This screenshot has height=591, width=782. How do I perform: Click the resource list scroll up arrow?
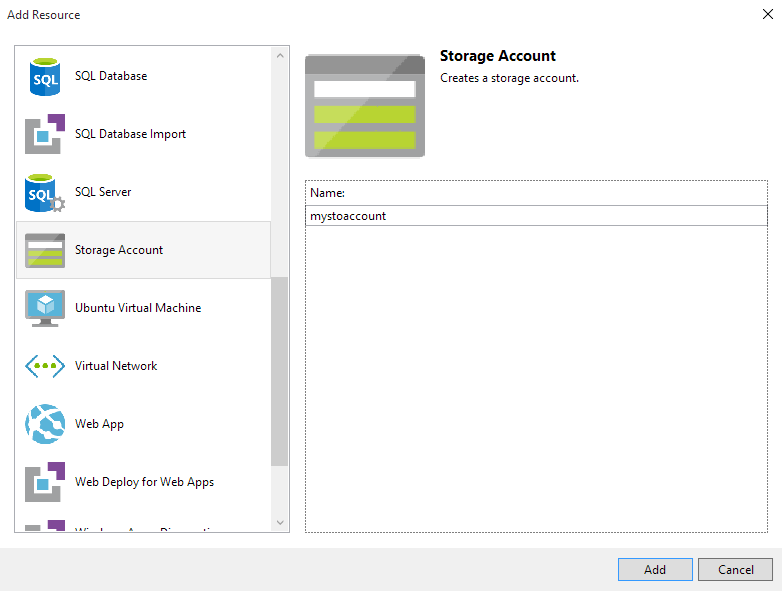pyautogui.click(x=280, y=56)
